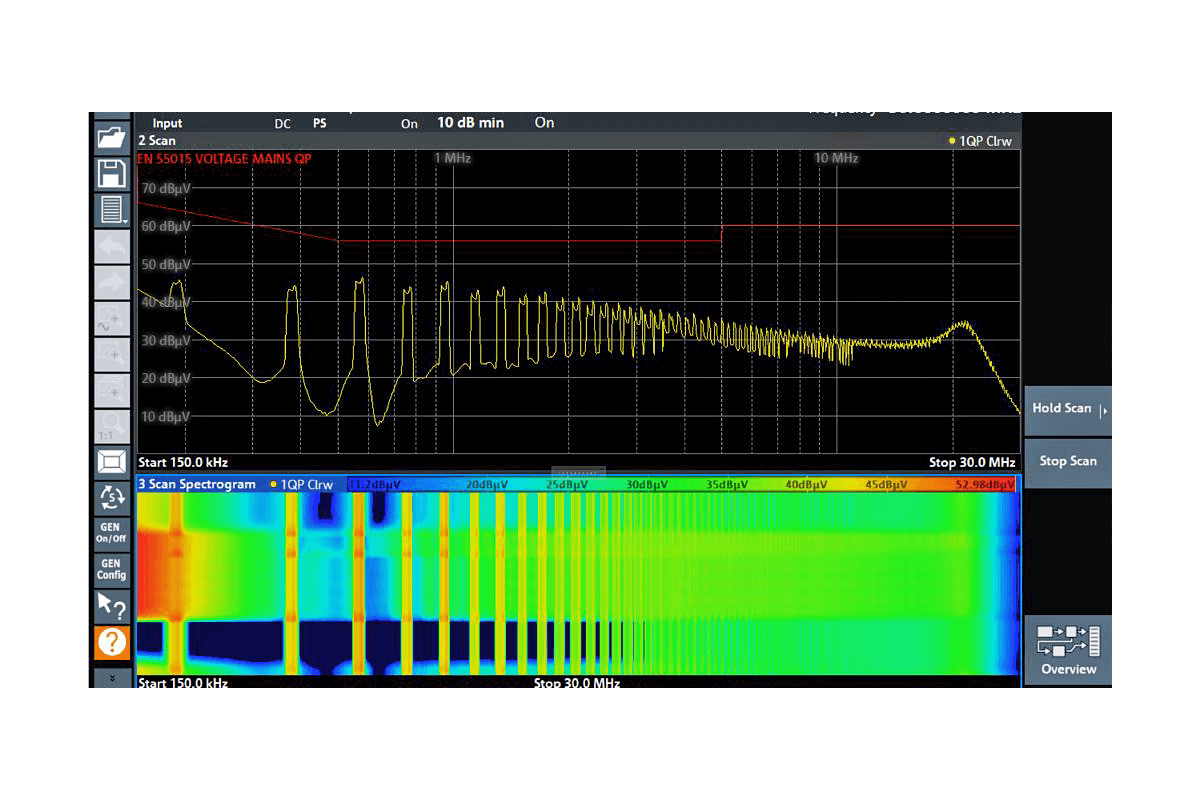Click the Stop 30.0 MHz label under Scan graph

[972, 462]
